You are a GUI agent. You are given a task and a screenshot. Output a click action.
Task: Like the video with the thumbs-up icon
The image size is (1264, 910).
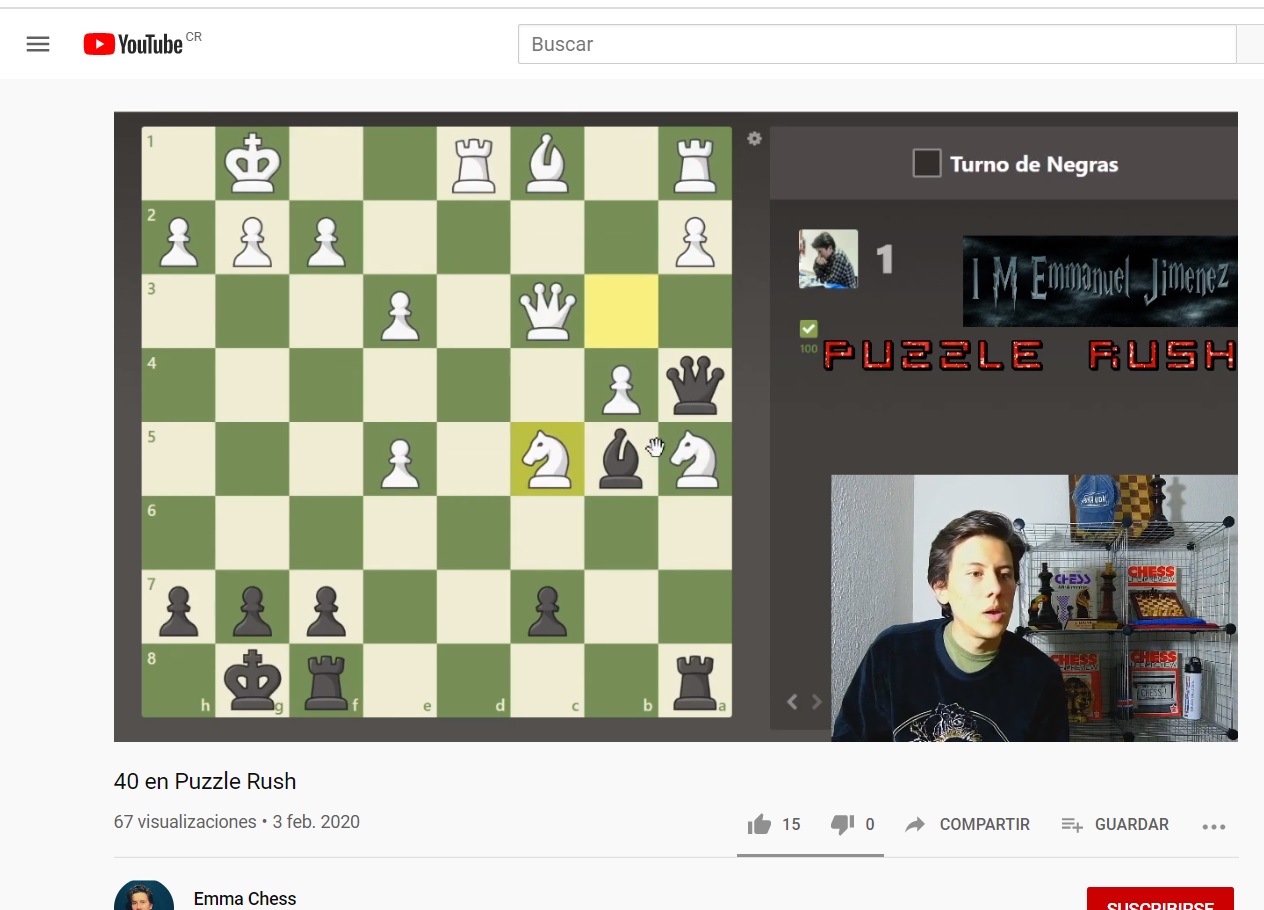point(759,824)
